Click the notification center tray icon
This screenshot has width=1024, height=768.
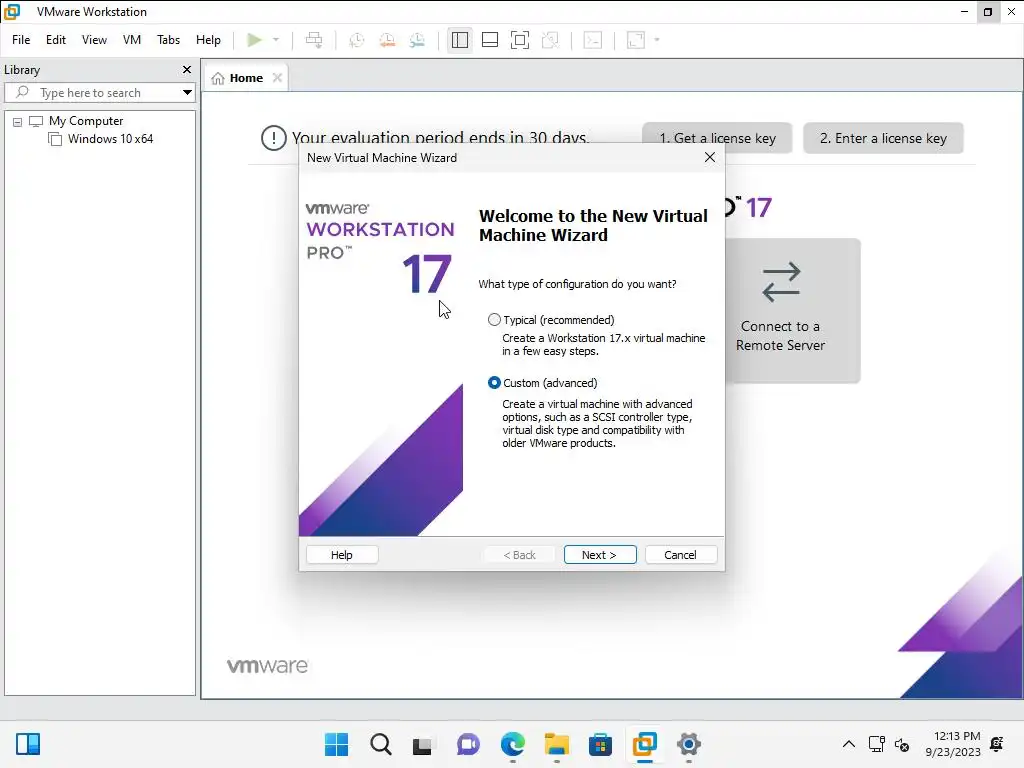[997, 744]
